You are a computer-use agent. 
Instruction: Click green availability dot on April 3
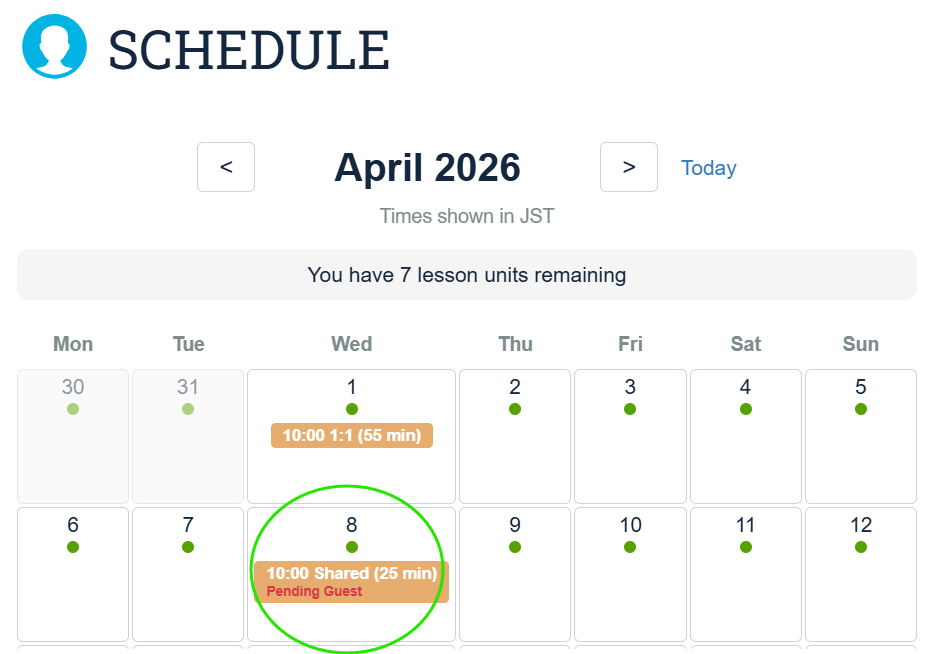click(x=630, y=409)
